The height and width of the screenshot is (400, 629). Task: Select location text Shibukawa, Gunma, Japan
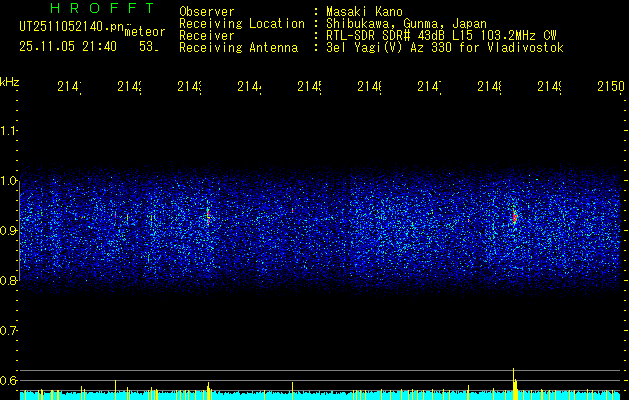pyautogui.click(x=406, y=24)
